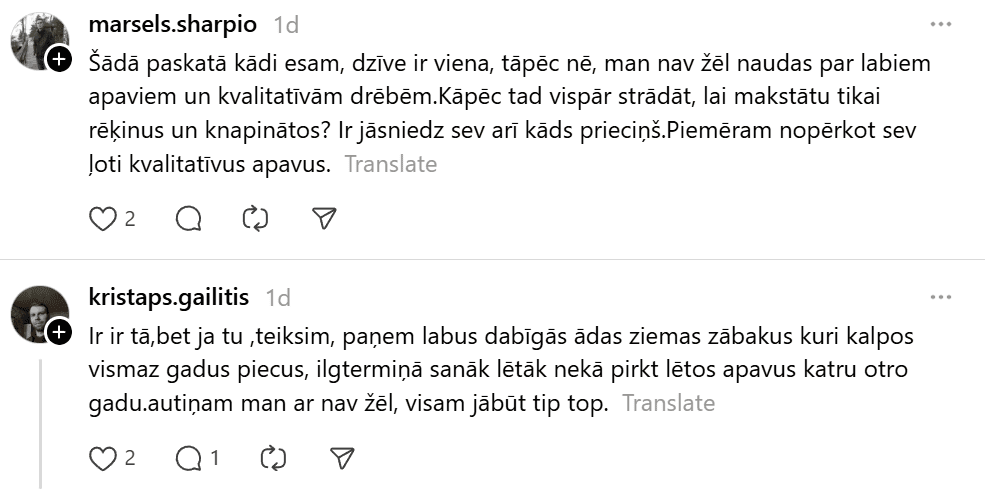Follow kristaps.gailitis via plus badge
Viewport: 985px width, 491px height.
(59, 332)
